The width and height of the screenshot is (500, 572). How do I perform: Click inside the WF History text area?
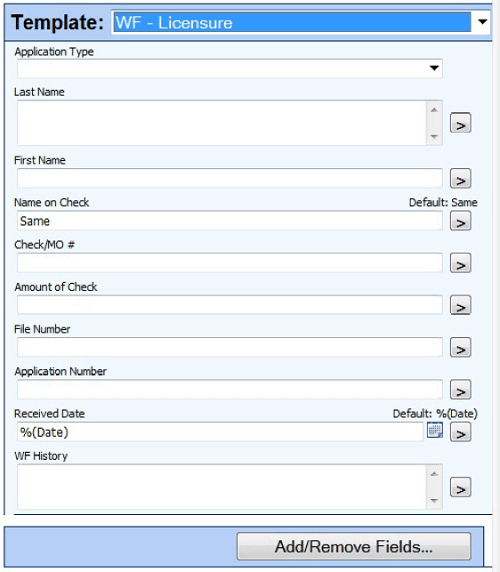pyautogui.click(x=221, y=487)
